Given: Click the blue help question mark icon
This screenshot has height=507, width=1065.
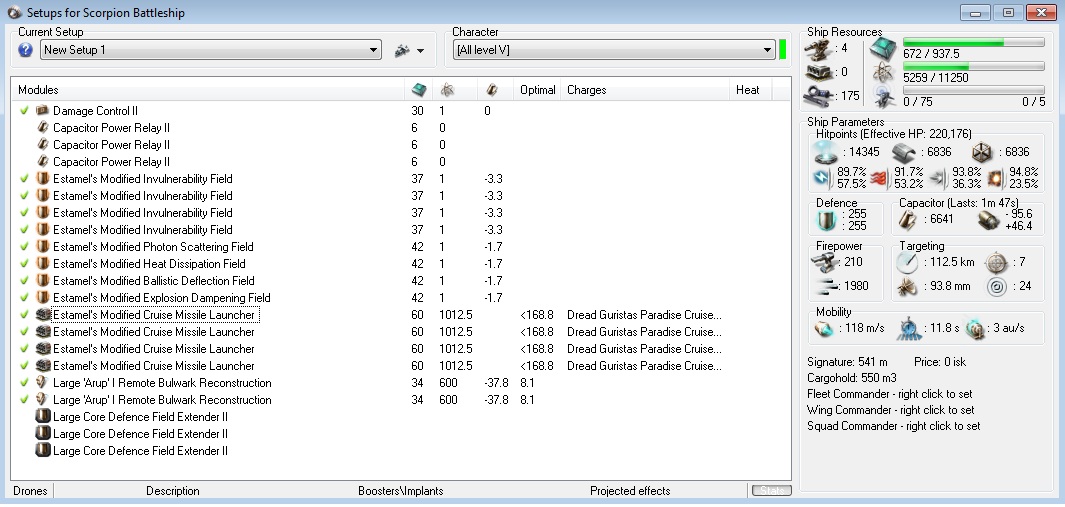Looking at the screenshot, I should 26,50.
